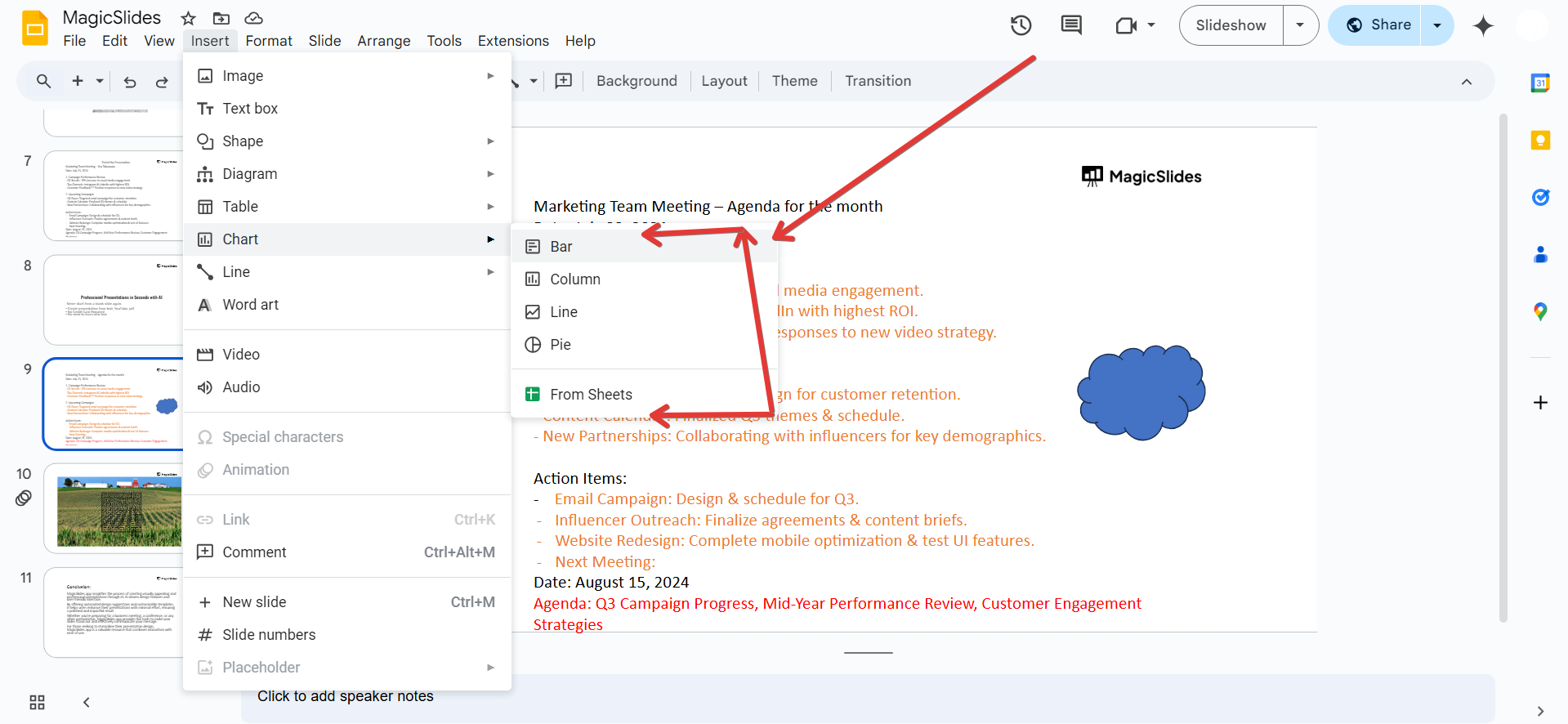1568x724 pixels.
Task: Open the Transition panel button
Action: 878,81
